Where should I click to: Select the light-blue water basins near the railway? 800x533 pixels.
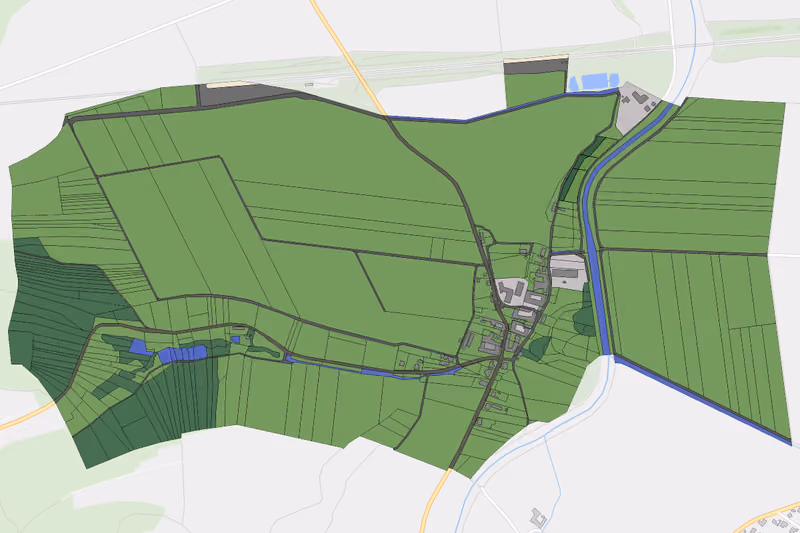pos(593,82)
